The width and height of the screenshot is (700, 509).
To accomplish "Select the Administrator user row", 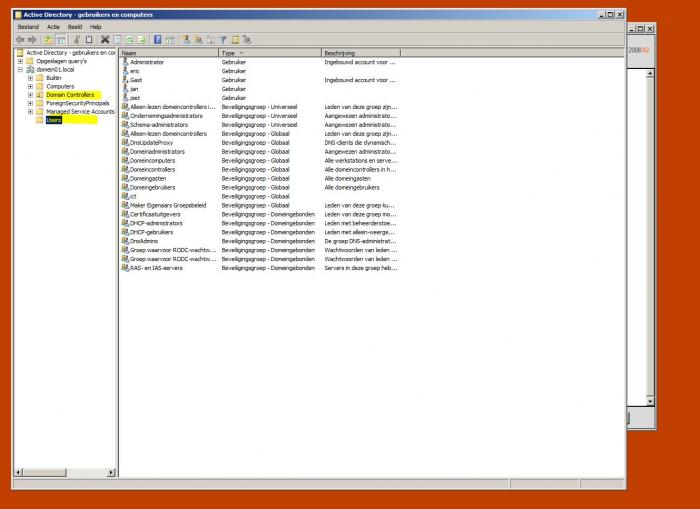I will pos(259,62).
